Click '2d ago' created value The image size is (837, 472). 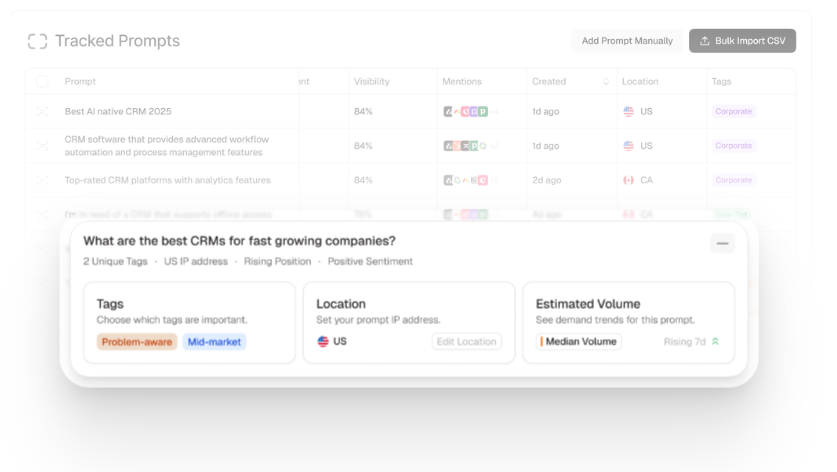point(546,180)
